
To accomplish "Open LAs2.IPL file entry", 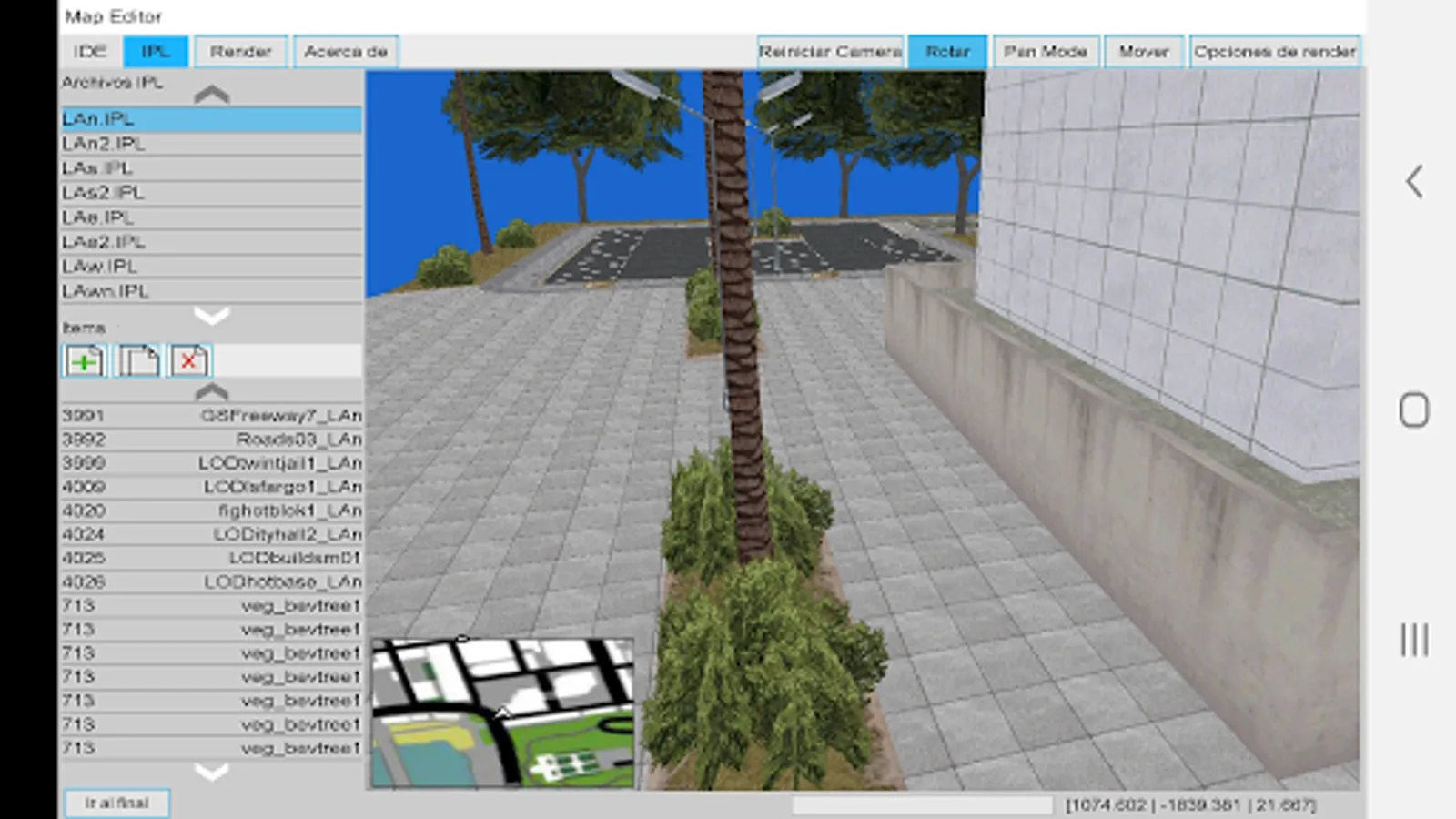I will point(211,193).
